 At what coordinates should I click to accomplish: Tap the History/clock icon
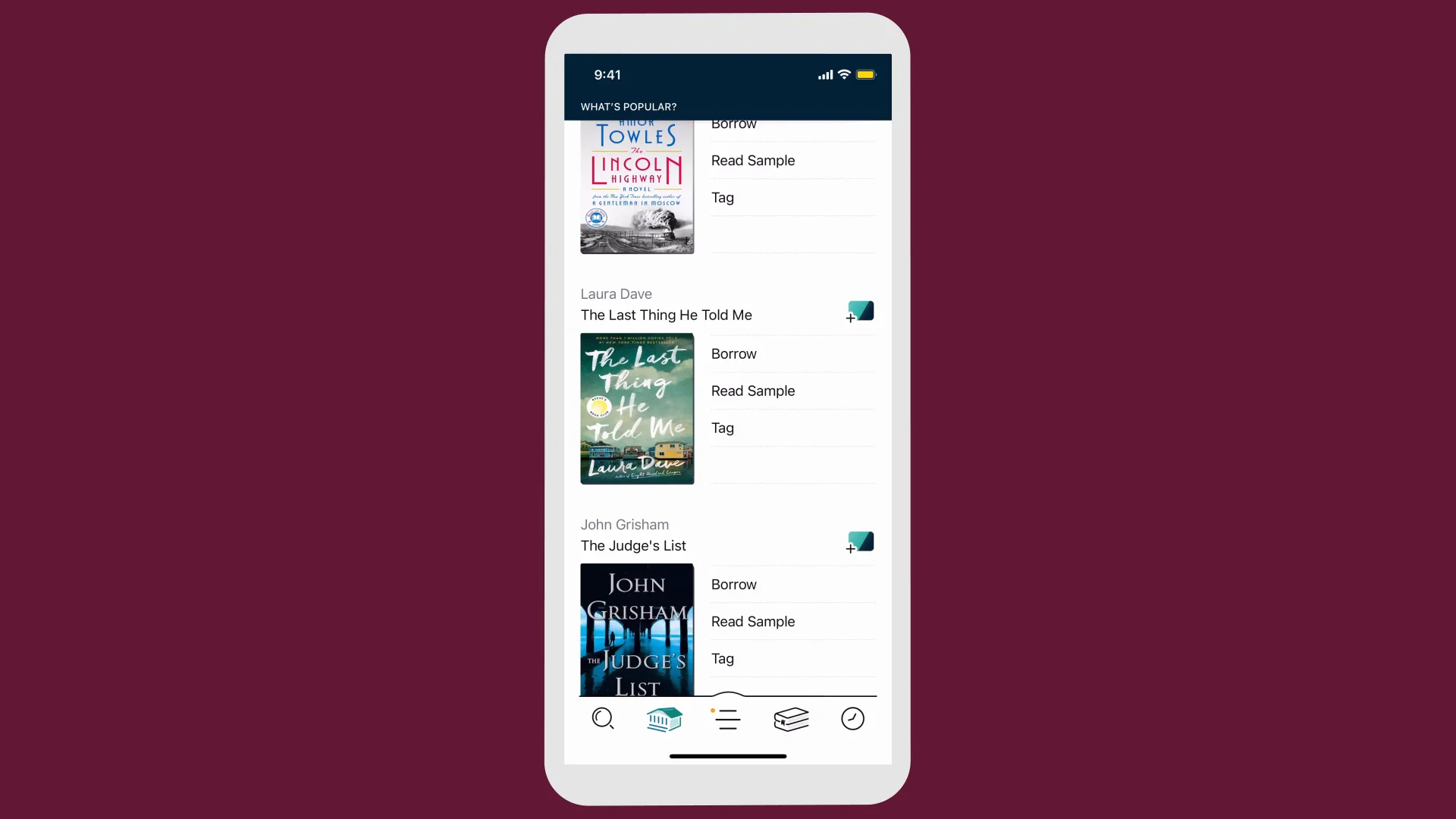point(852,718)
